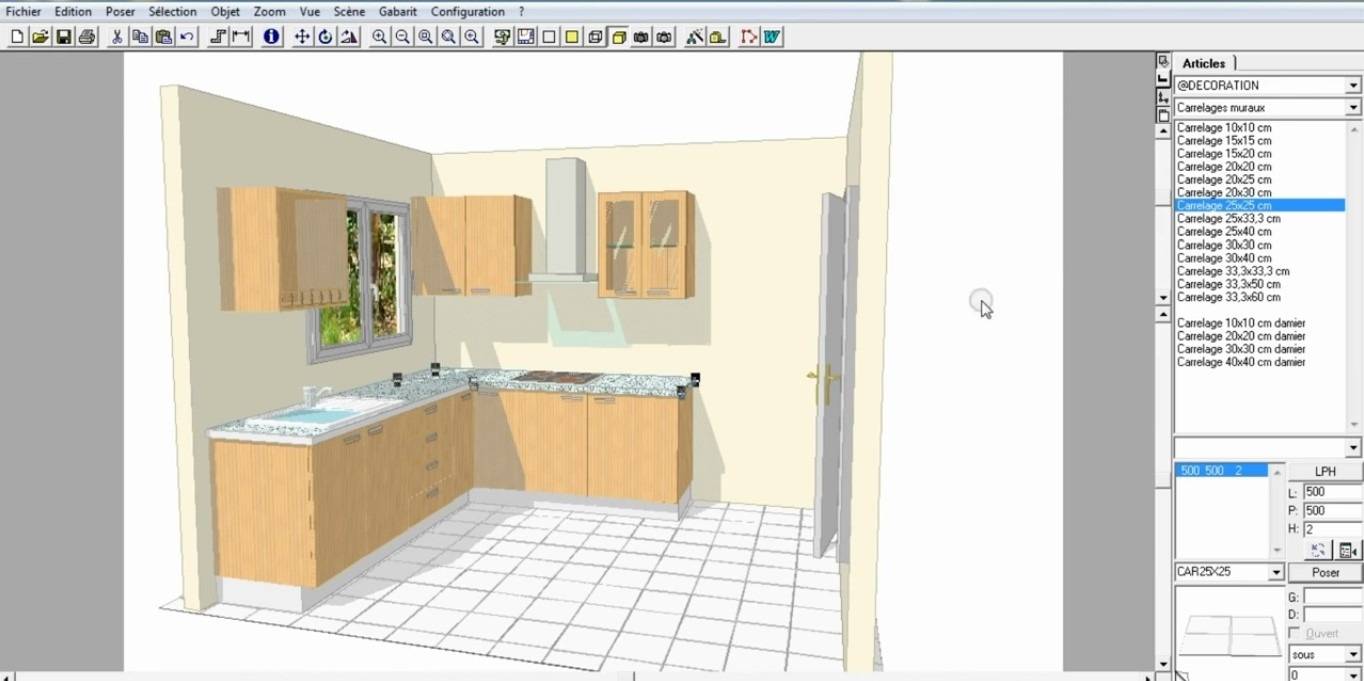Click the Rotate tool icon
1364x681 pixels.
click(325, 37)
